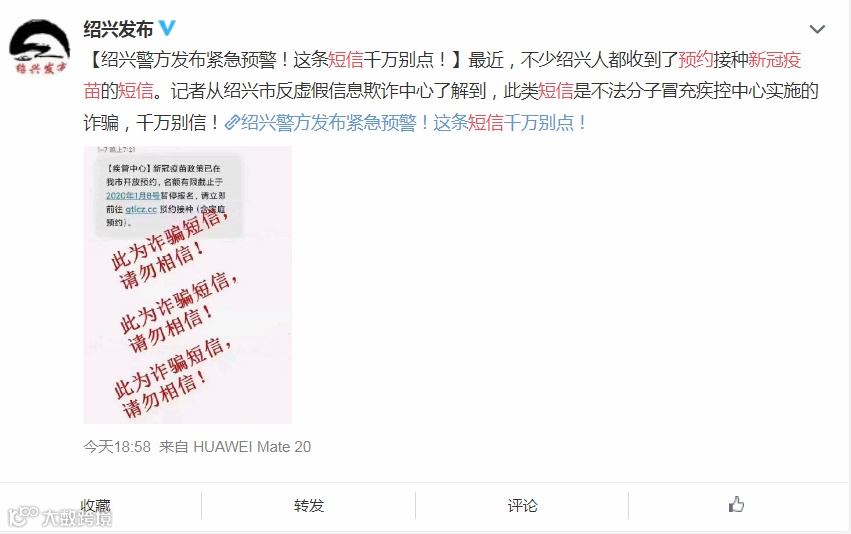
Task: Click the red 短信 in the blue article link
Action: [485, 123]
